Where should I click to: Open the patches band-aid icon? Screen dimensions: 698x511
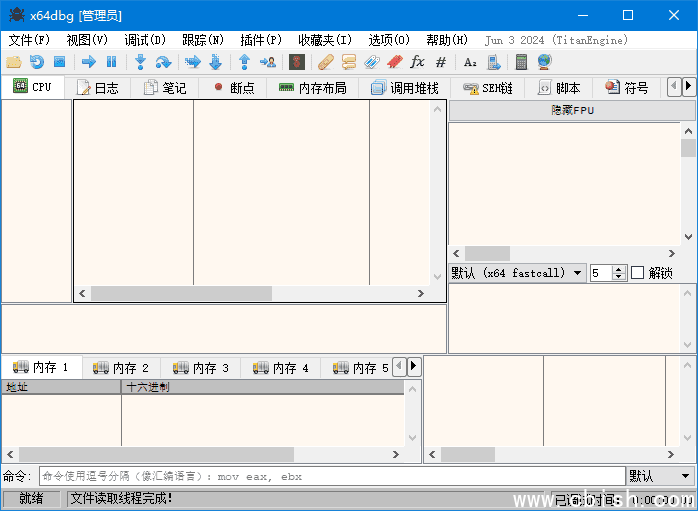click(x=325, y=62)
